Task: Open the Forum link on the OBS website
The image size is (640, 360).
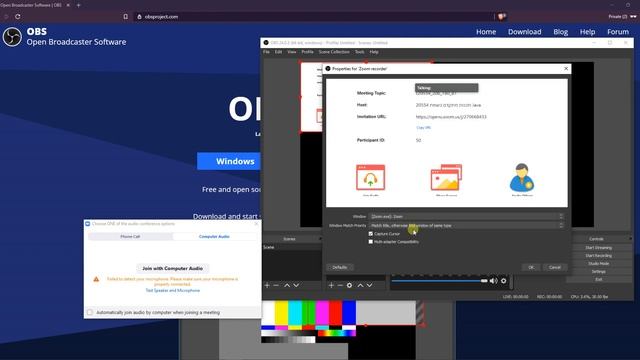Action: click(618, 32)
